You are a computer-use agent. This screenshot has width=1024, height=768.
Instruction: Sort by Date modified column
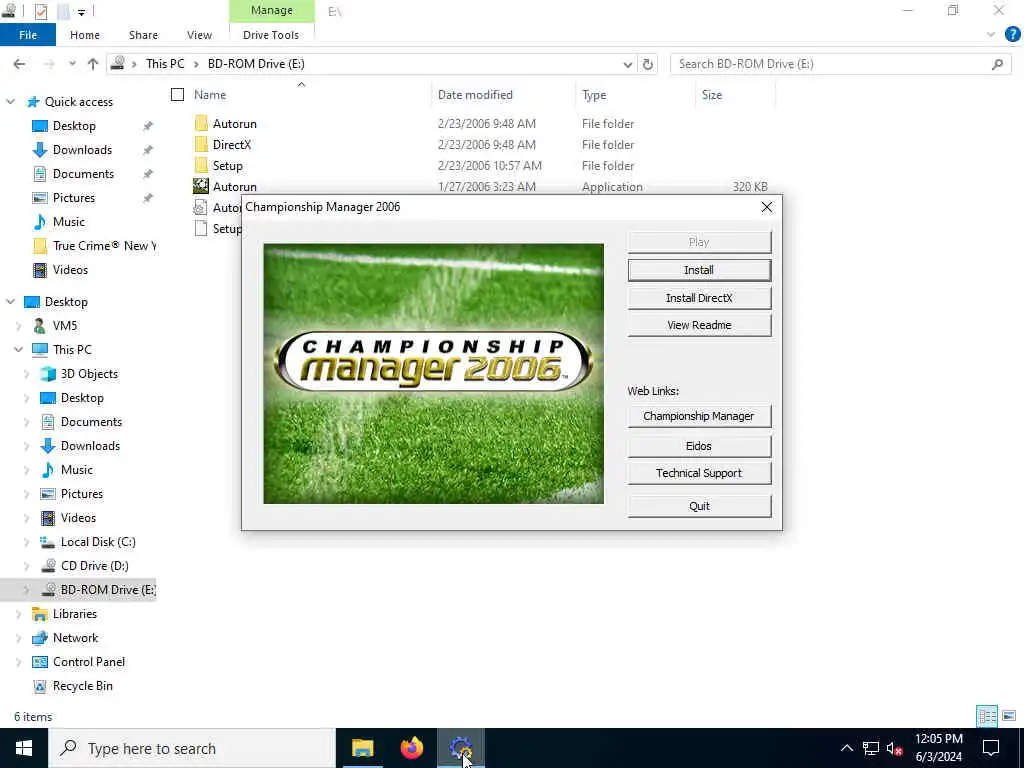tap(475, 95)
